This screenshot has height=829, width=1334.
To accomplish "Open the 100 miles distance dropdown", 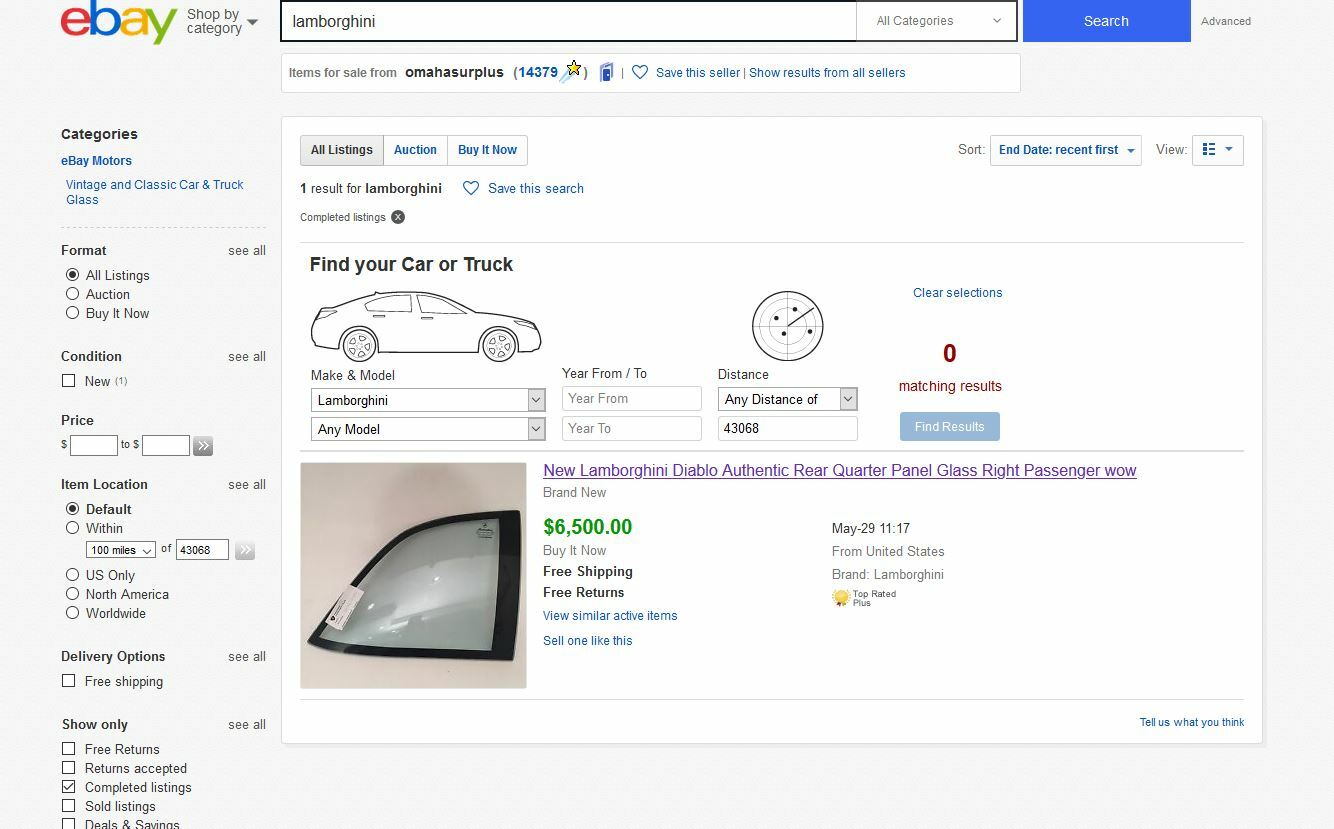I will point(120,550).
